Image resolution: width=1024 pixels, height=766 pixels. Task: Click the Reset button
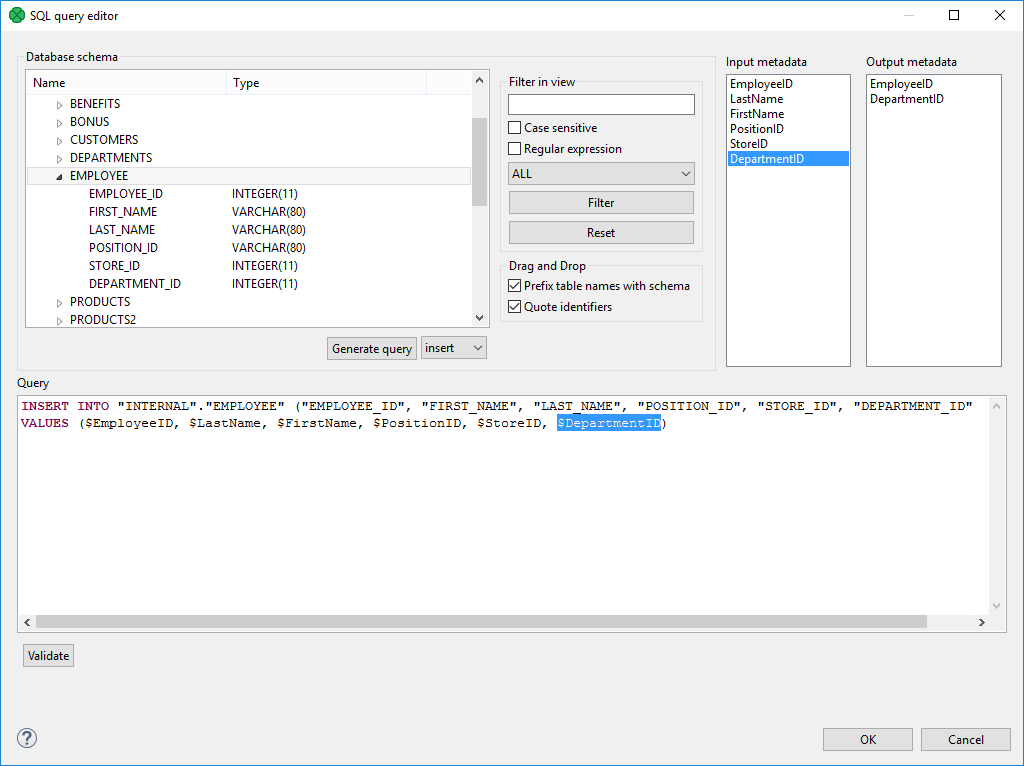click(x=600, y=232)
